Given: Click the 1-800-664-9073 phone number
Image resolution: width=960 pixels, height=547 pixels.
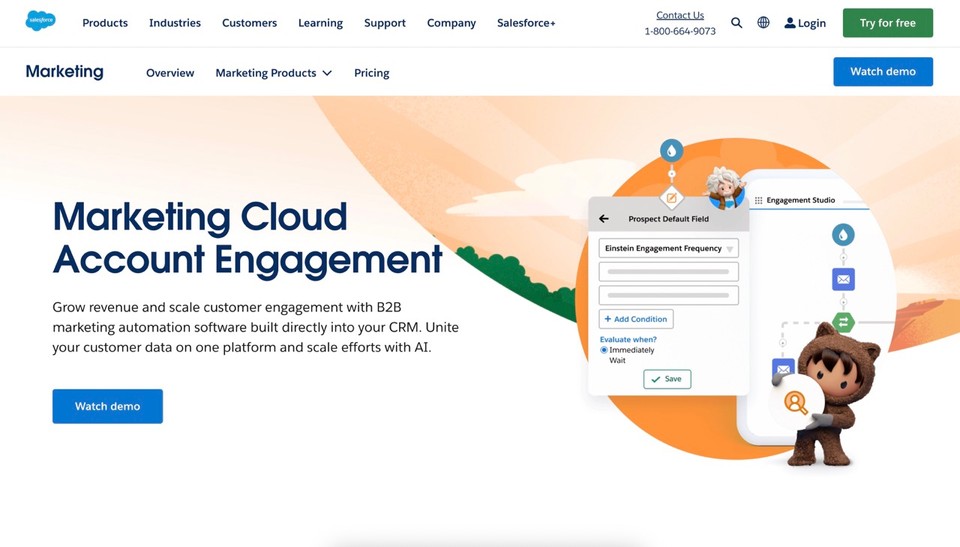Looking at the screenshot, I should coord(680,31).
